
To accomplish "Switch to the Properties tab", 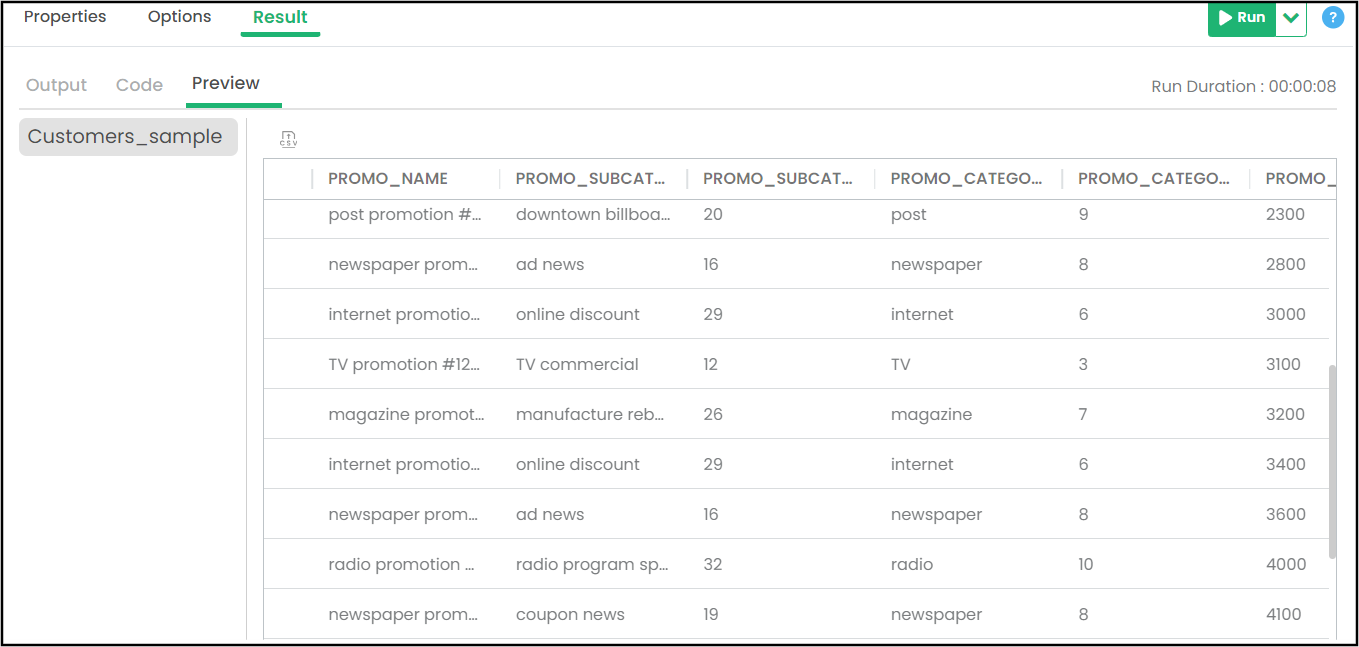I will [65, 17].
